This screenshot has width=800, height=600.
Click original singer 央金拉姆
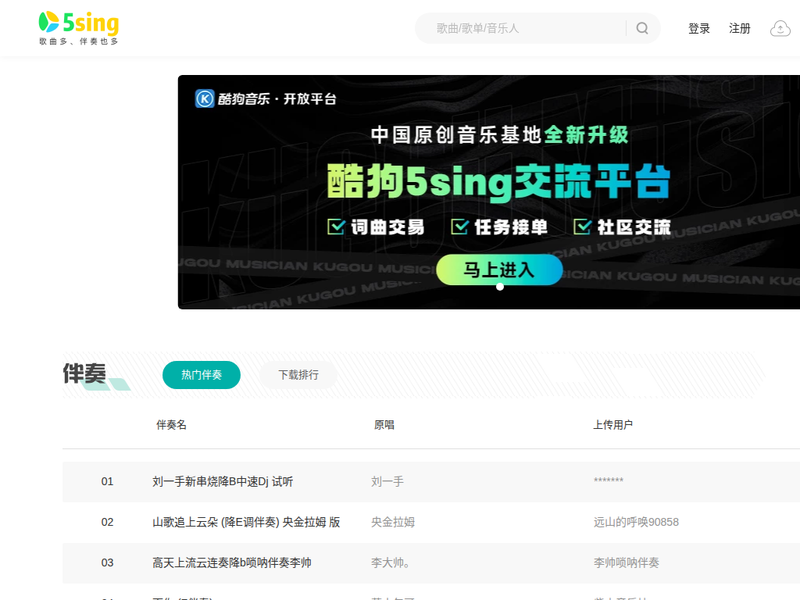point(393,522)
